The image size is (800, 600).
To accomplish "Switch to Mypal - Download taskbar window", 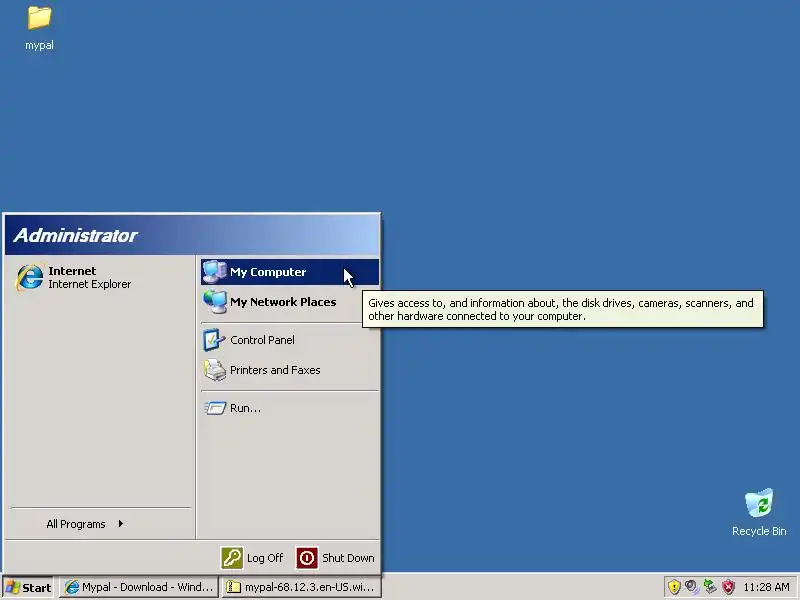I will 138,587.
